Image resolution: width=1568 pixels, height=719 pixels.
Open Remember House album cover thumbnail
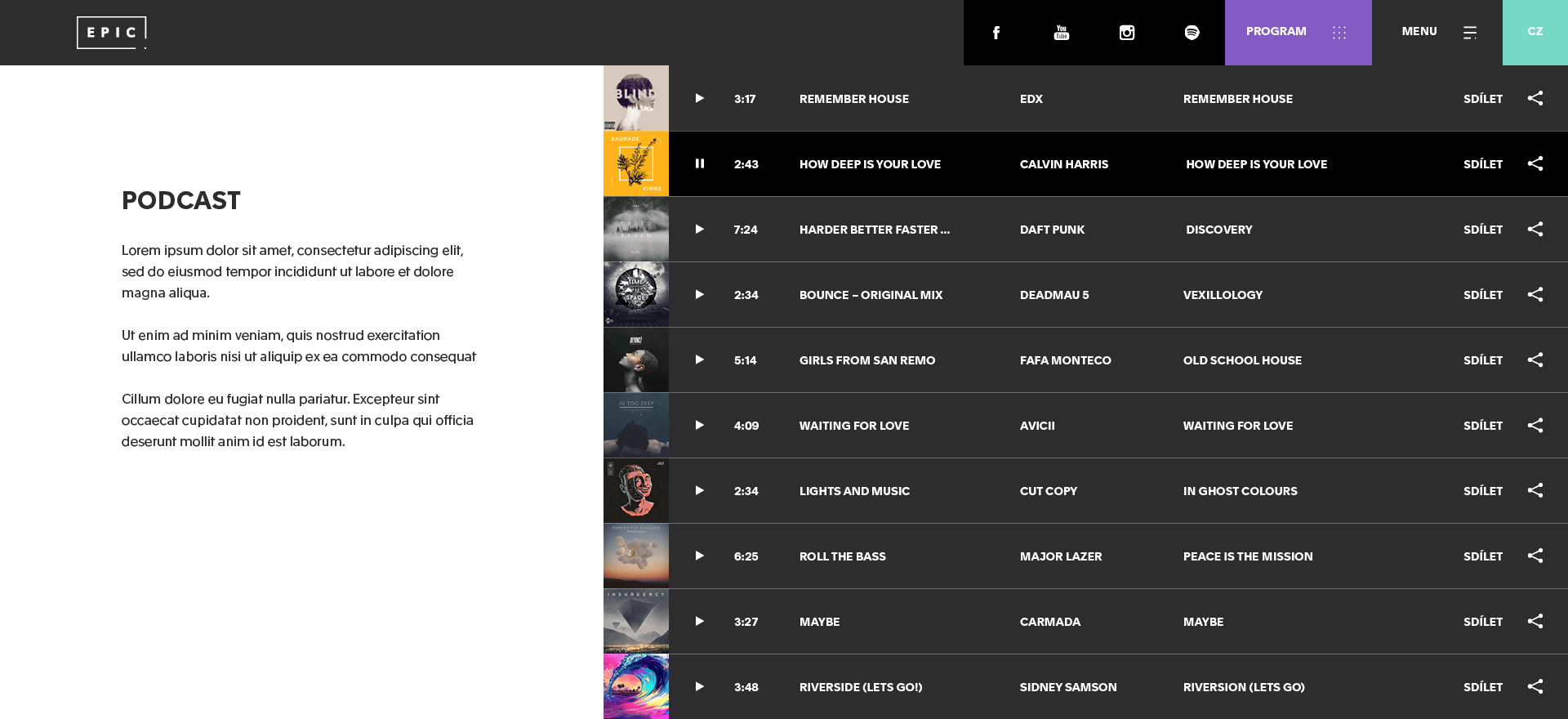tap(636, 98)
